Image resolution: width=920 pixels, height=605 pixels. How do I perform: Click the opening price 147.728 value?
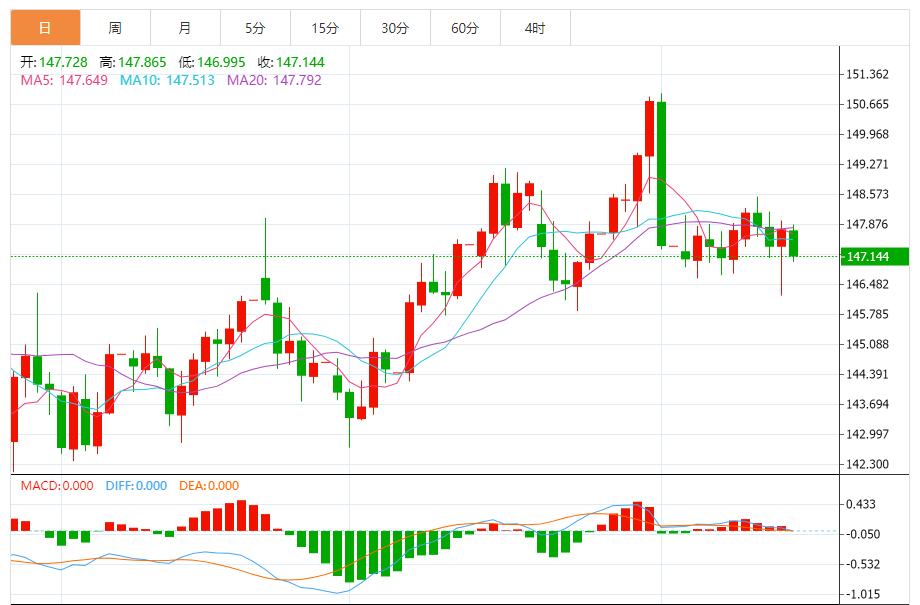63,62
